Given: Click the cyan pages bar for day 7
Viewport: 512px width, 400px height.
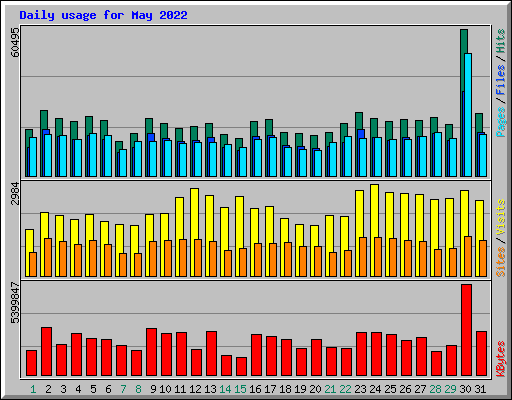Looking at the screenshot, I should [x=123, y=163].
